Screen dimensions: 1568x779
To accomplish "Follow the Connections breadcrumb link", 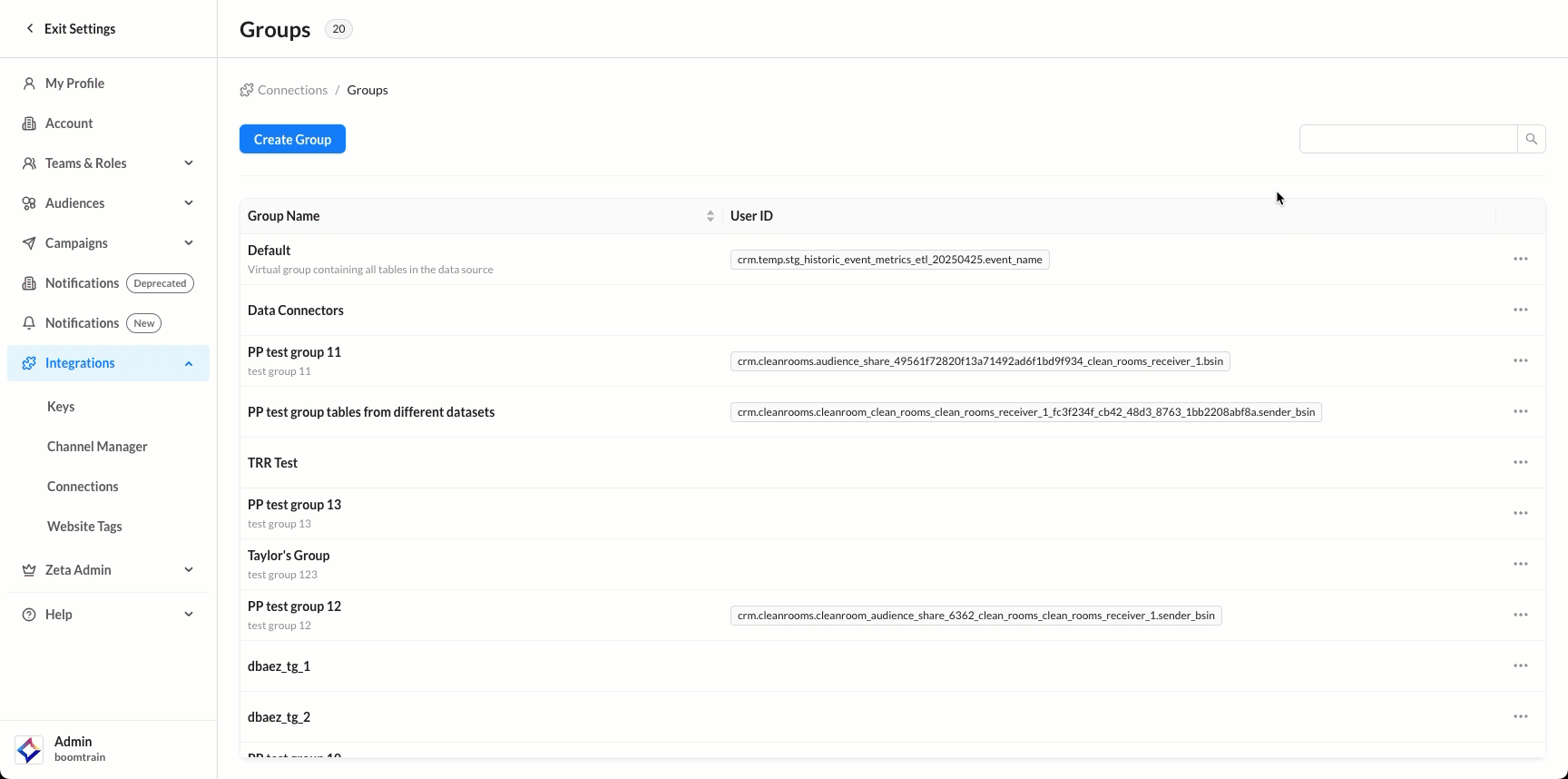I will (x=292, y=90).
